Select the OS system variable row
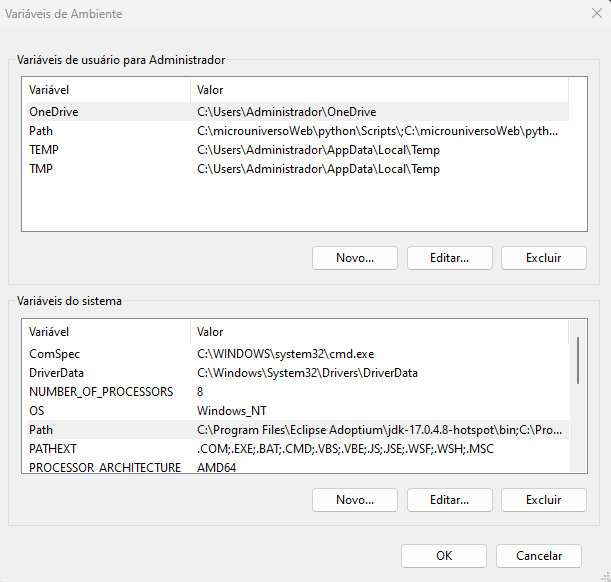Viewport: 611px width, 582px height. coord(298,411)
